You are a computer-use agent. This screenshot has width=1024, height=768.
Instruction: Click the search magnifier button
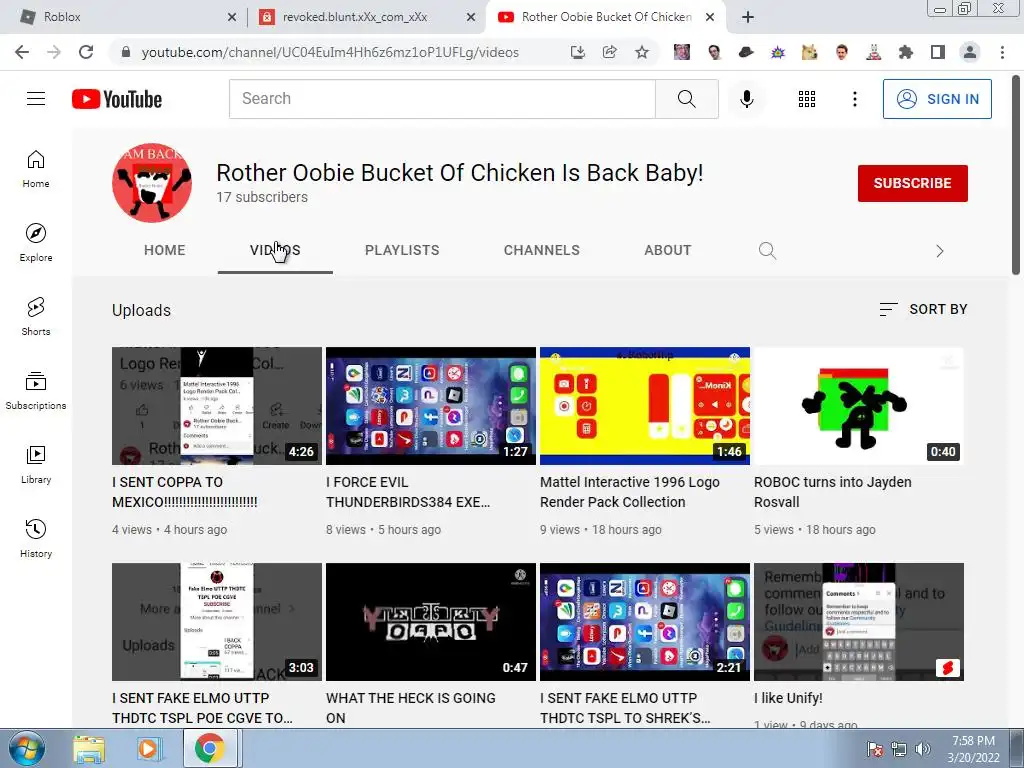[x=686, y=99]
